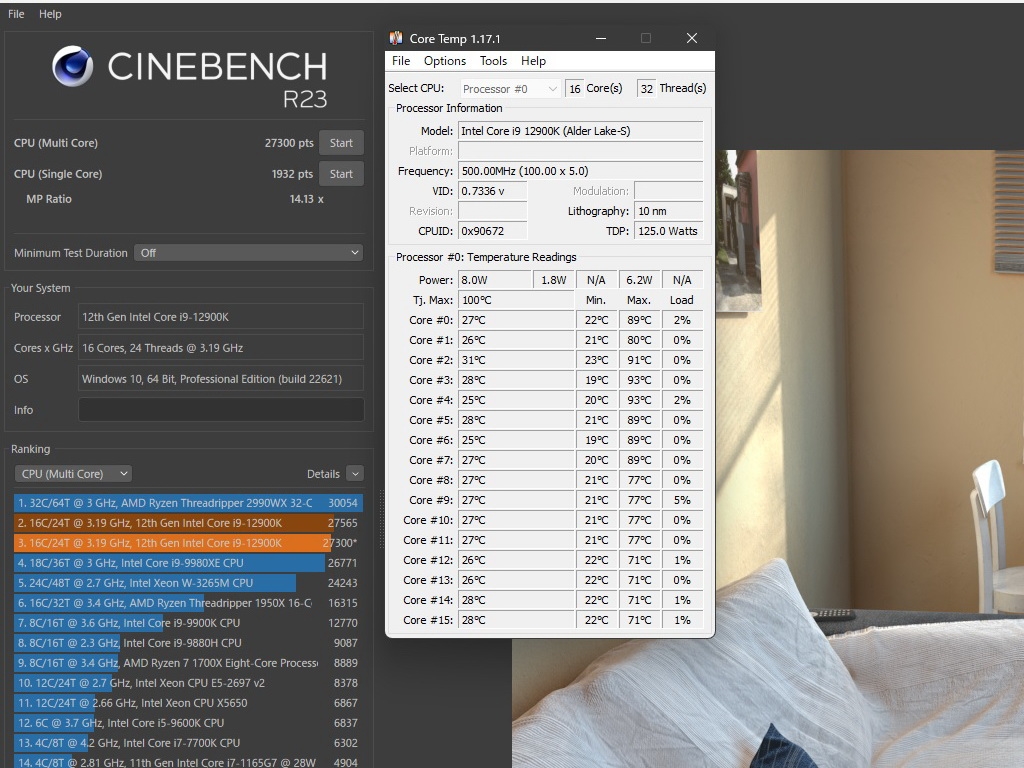Select ranking row AMD Ryzen 7 1700X
Screen dimensions: 1024x768
pos(188,663)
